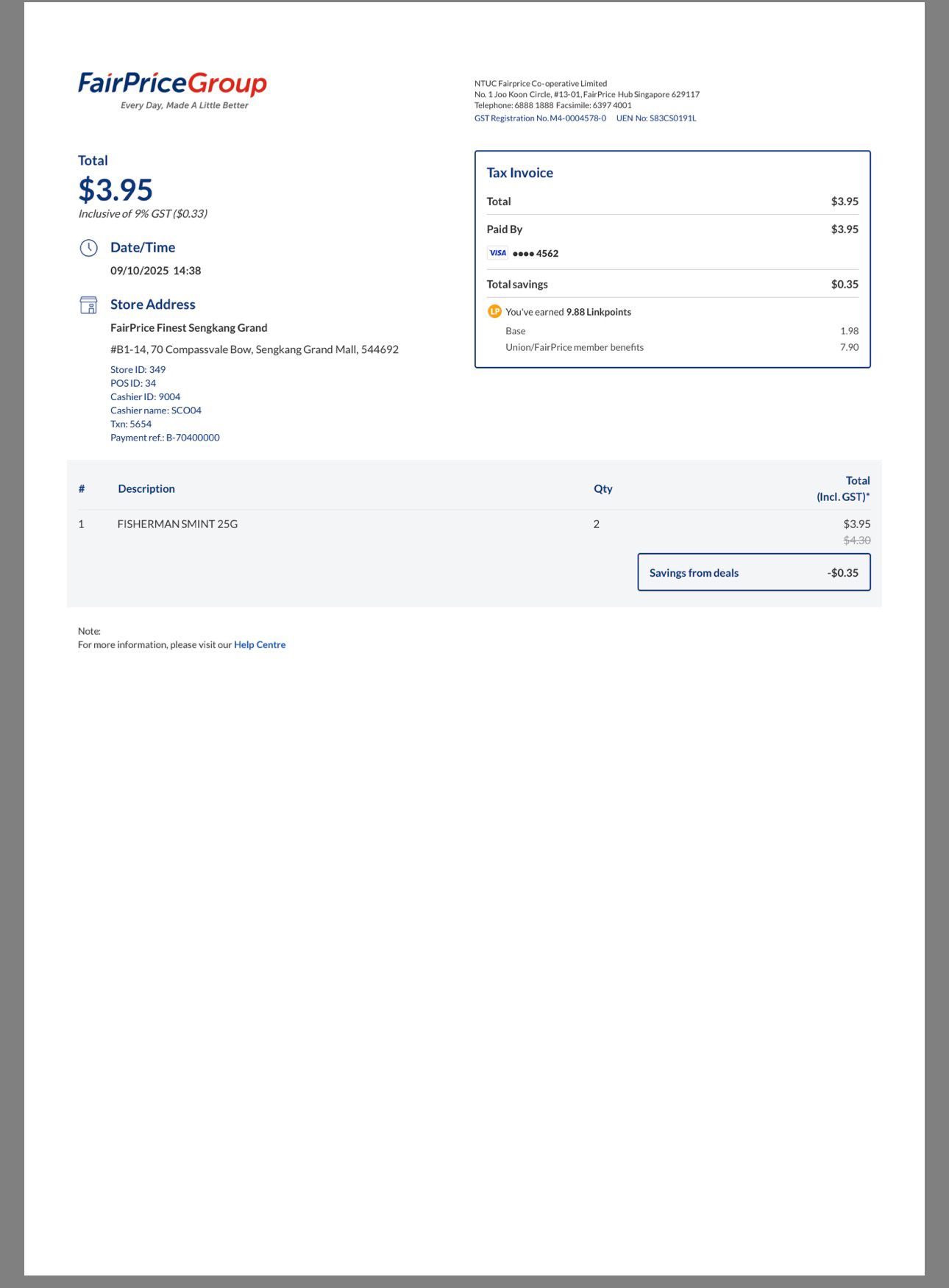Click the NTUC Fairprice Co-operative Limited line
Image resolution: width=949 pixels, height=1288 pixels.
point(541,84)
